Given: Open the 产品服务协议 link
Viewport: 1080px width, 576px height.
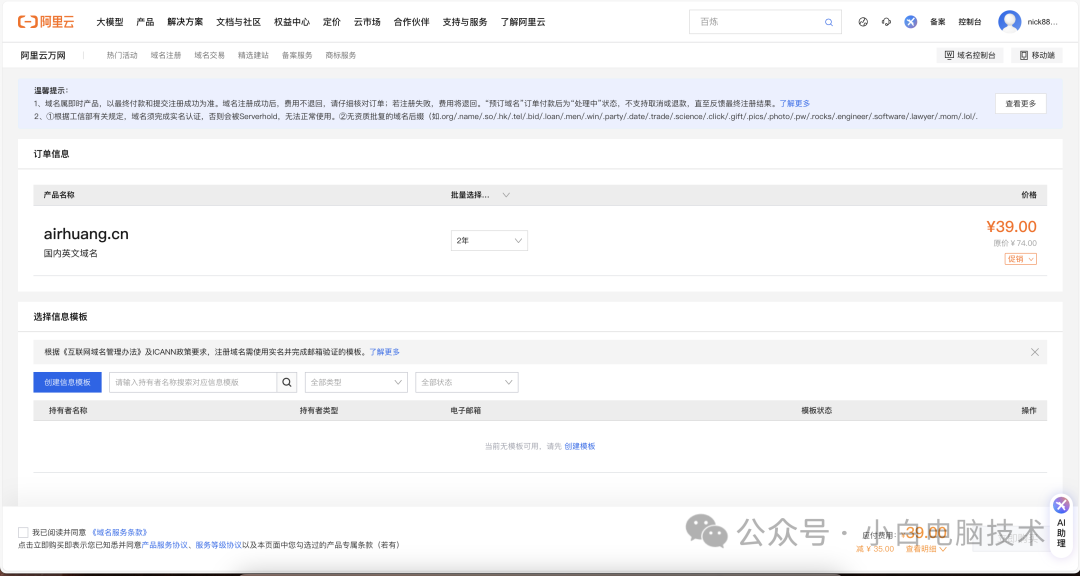Looking at the screenshot, I should point(165,545).
